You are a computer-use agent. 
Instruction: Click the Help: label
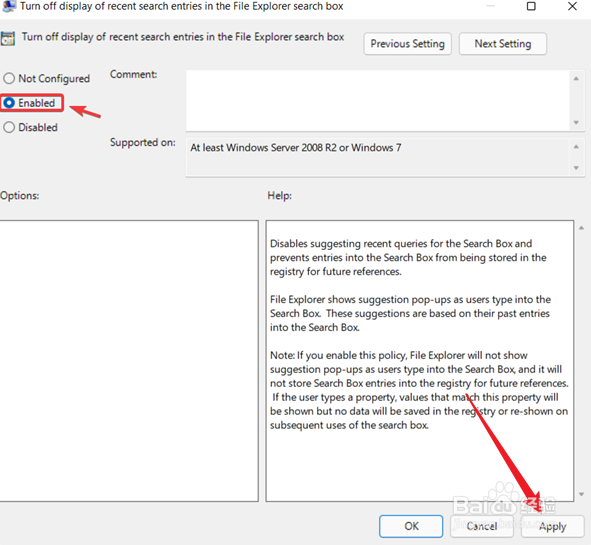(279, 196)
